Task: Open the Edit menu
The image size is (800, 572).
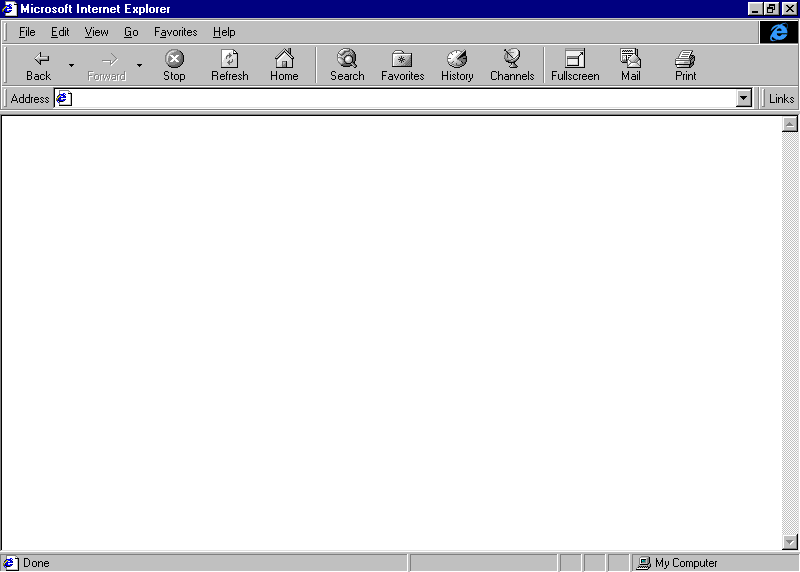Action: pos(60,32)
